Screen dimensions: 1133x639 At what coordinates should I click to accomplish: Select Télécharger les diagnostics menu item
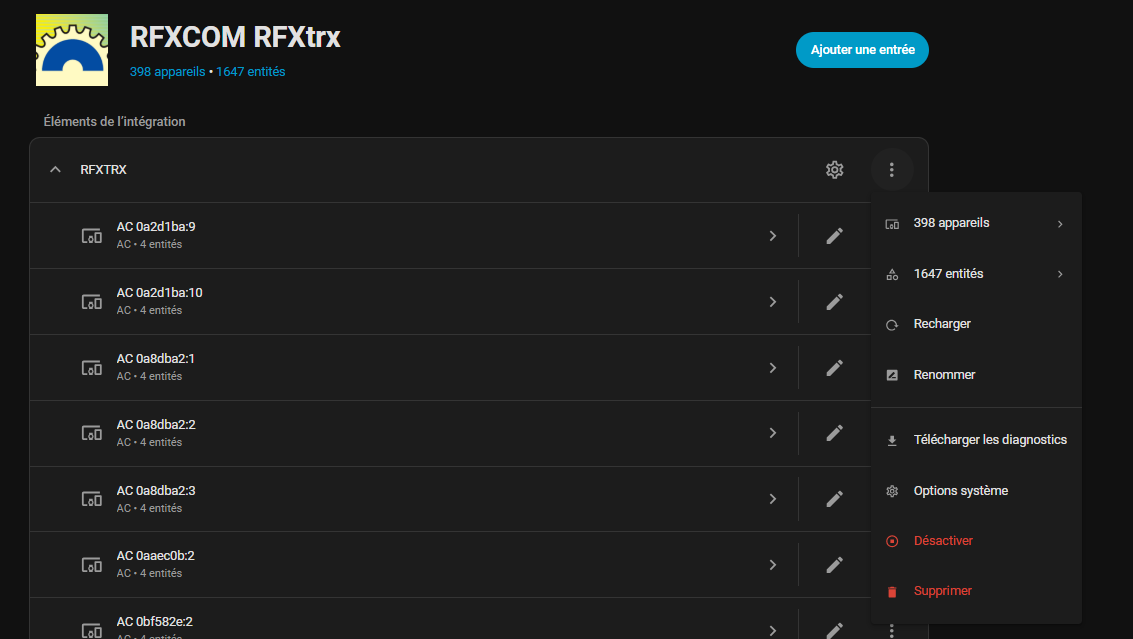pyautogui.click(x=989, y=440)
